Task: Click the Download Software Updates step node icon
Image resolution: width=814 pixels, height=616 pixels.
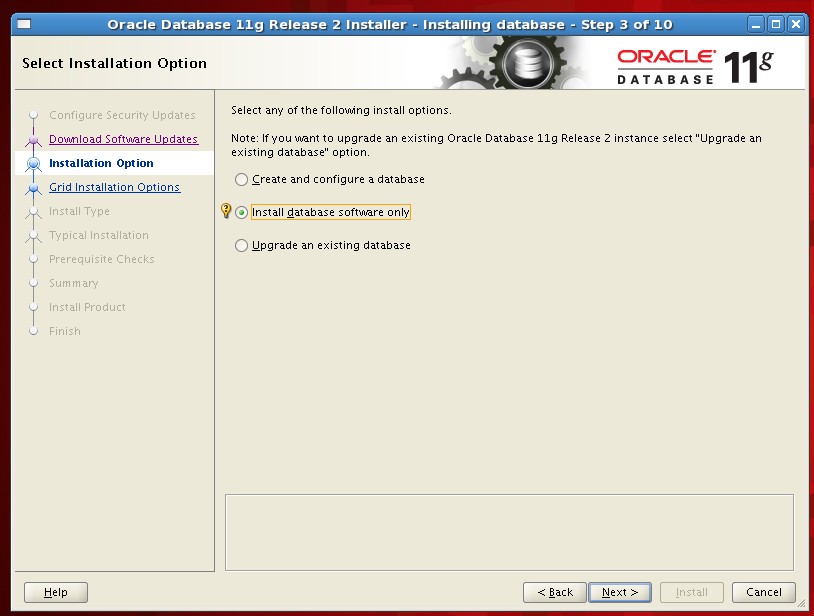Action: pyautogui.click(x=34, y=140)
